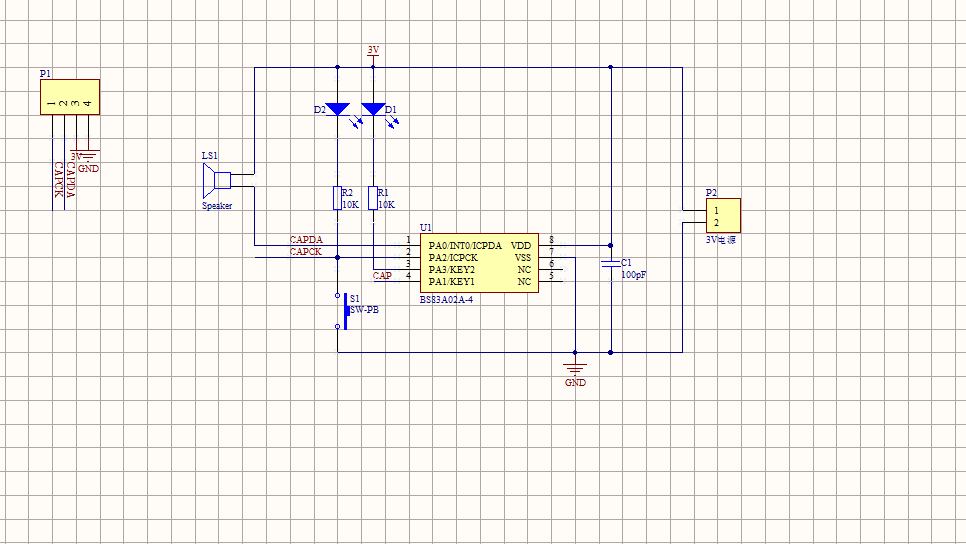Select the U1 BS83A02A-4 chip body
Image resolution: width=966 pixels, height=544 pixels.
click(x=479, y=263)
